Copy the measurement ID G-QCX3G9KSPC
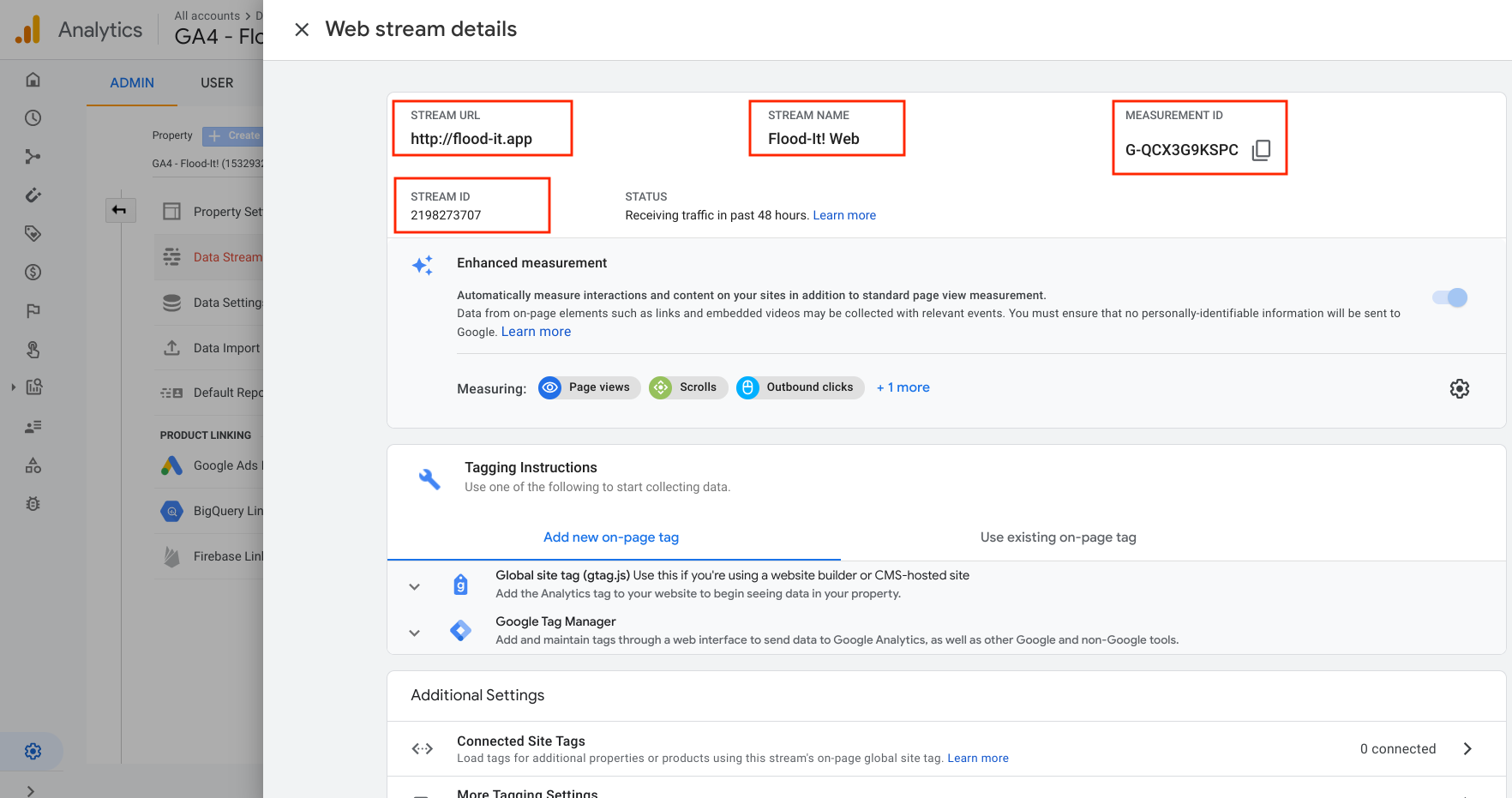1512x798 pixels. pos(1261,150)
